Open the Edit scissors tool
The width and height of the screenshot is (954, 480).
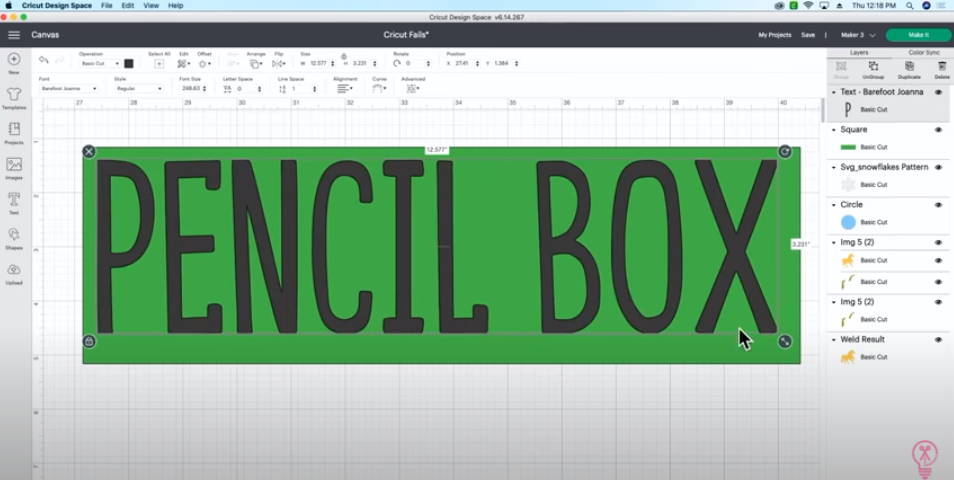182,63
